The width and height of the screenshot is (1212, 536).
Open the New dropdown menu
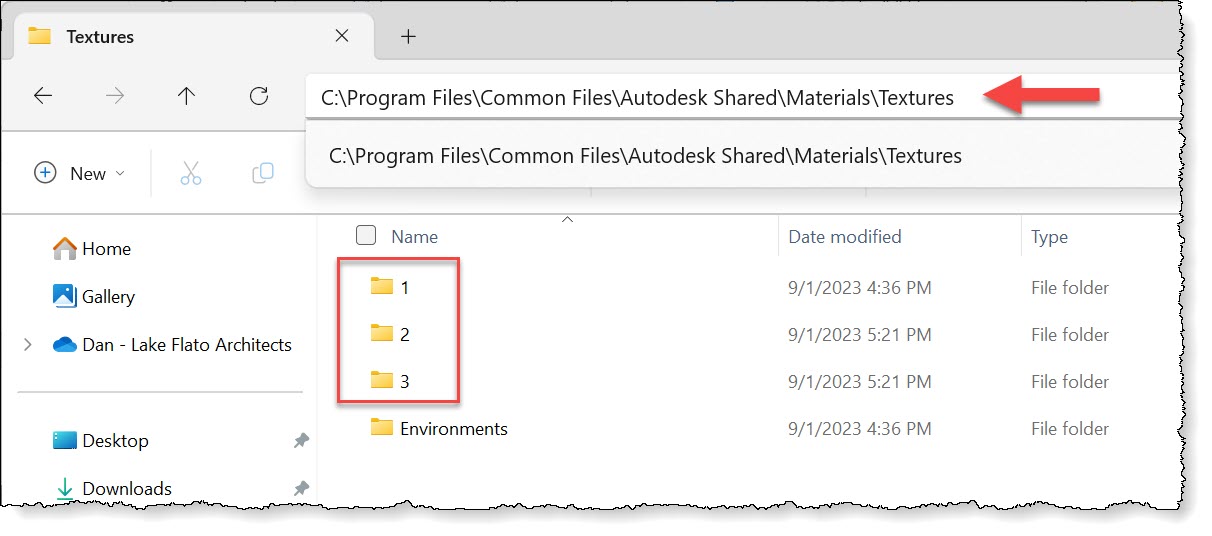pos(80,173)
